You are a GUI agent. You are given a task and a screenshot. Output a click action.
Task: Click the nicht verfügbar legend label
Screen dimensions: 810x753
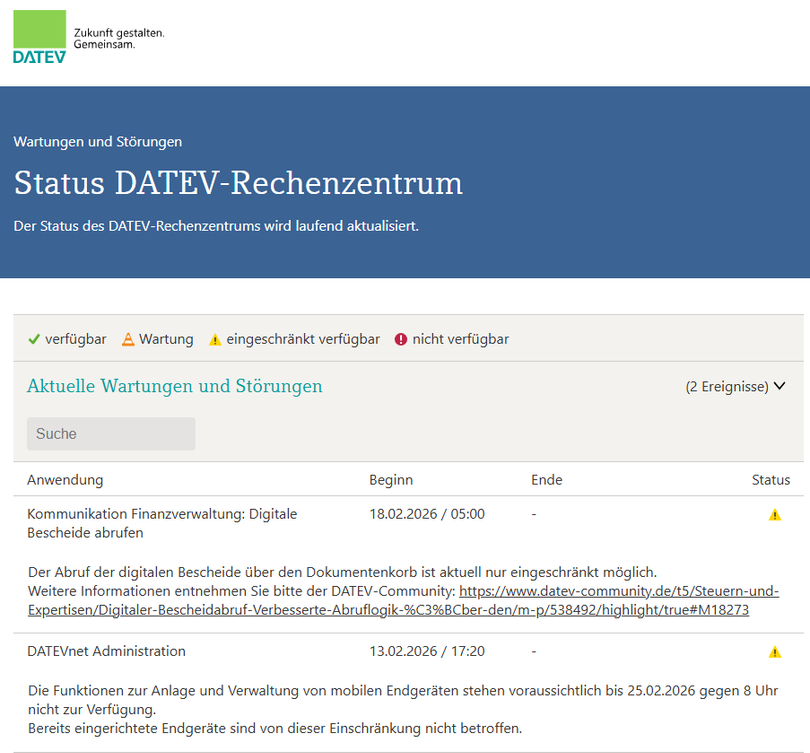pos(461,339)
